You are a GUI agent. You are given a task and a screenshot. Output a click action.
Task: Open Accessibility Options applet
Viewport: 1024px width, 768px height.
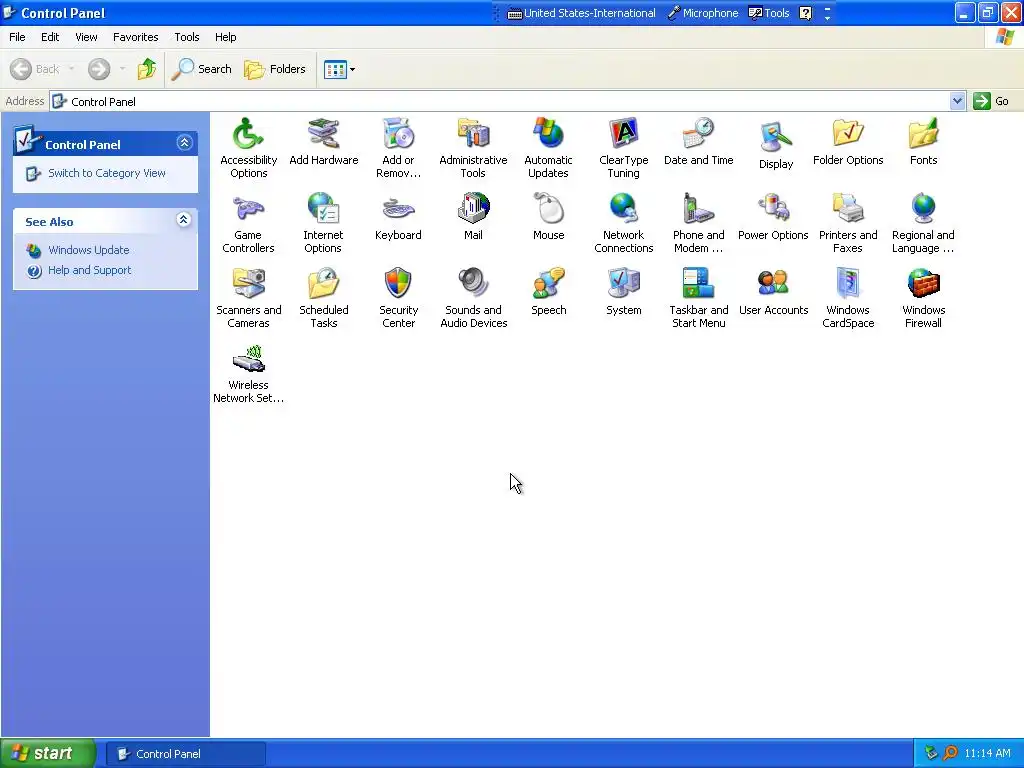[x=248, y=135]
